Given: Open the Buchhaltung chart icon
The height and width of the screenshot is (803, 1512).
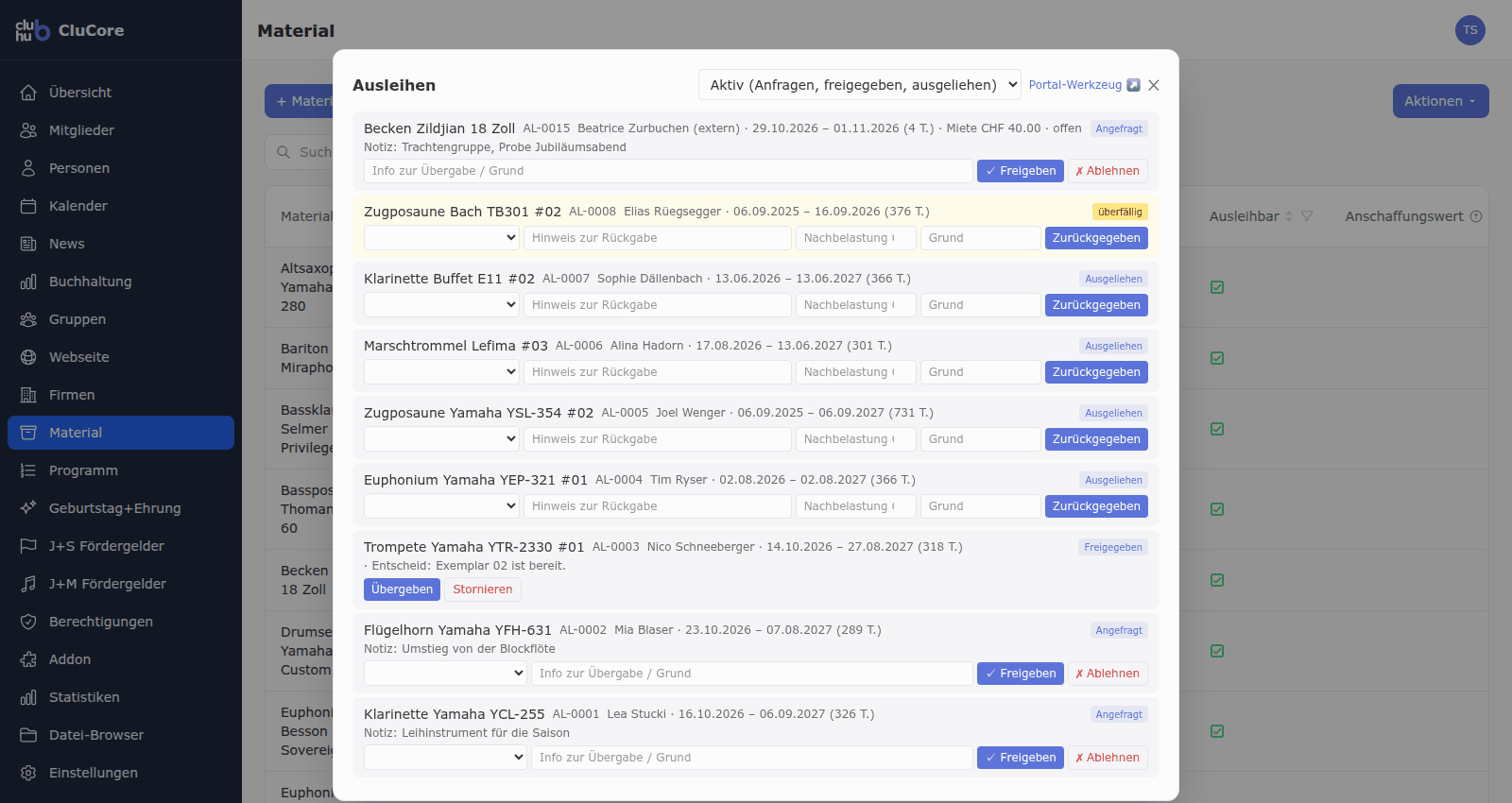Looking at the screenshot, I should click(28, 282).
